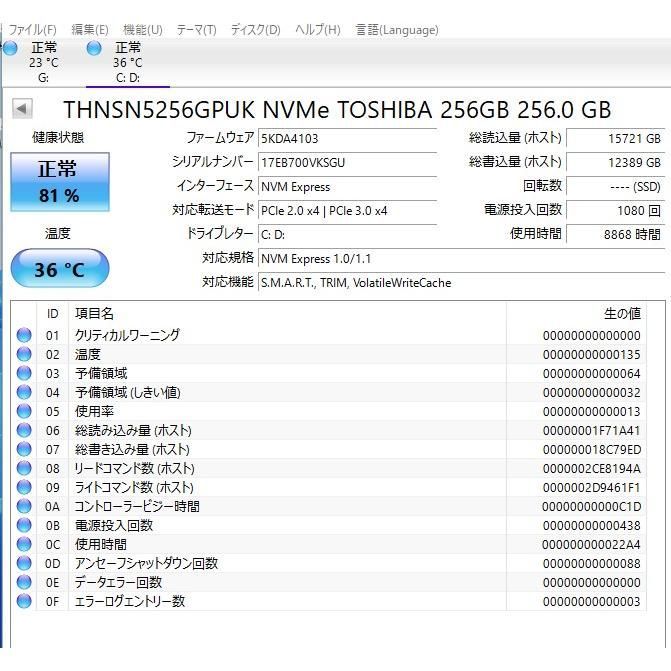Viewport: 671px width, 671px height.
Task: Click the ID column header
Action: pyautogui.click(x=53, y=313)
